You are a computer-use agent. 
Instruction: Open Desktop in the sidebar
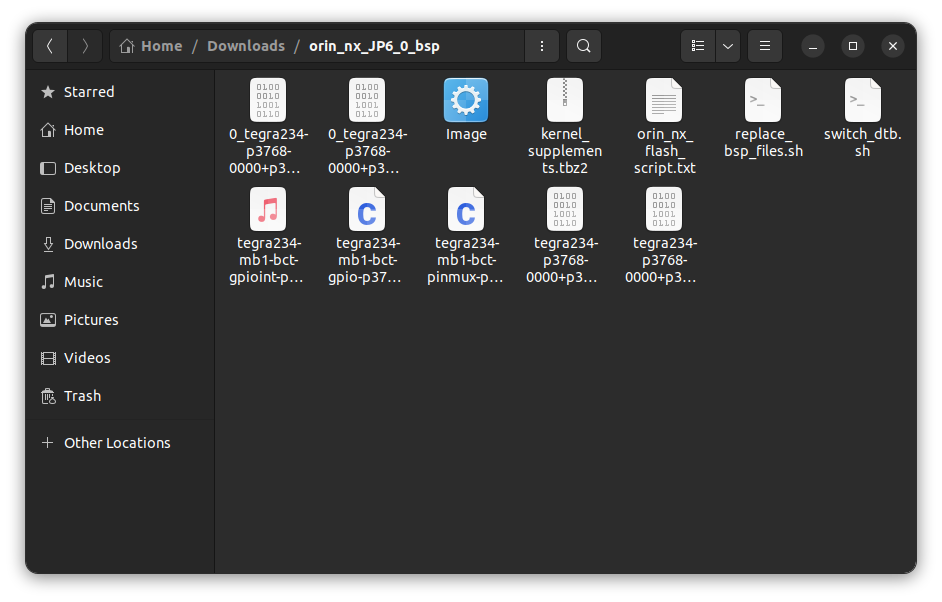coord(120,168)
